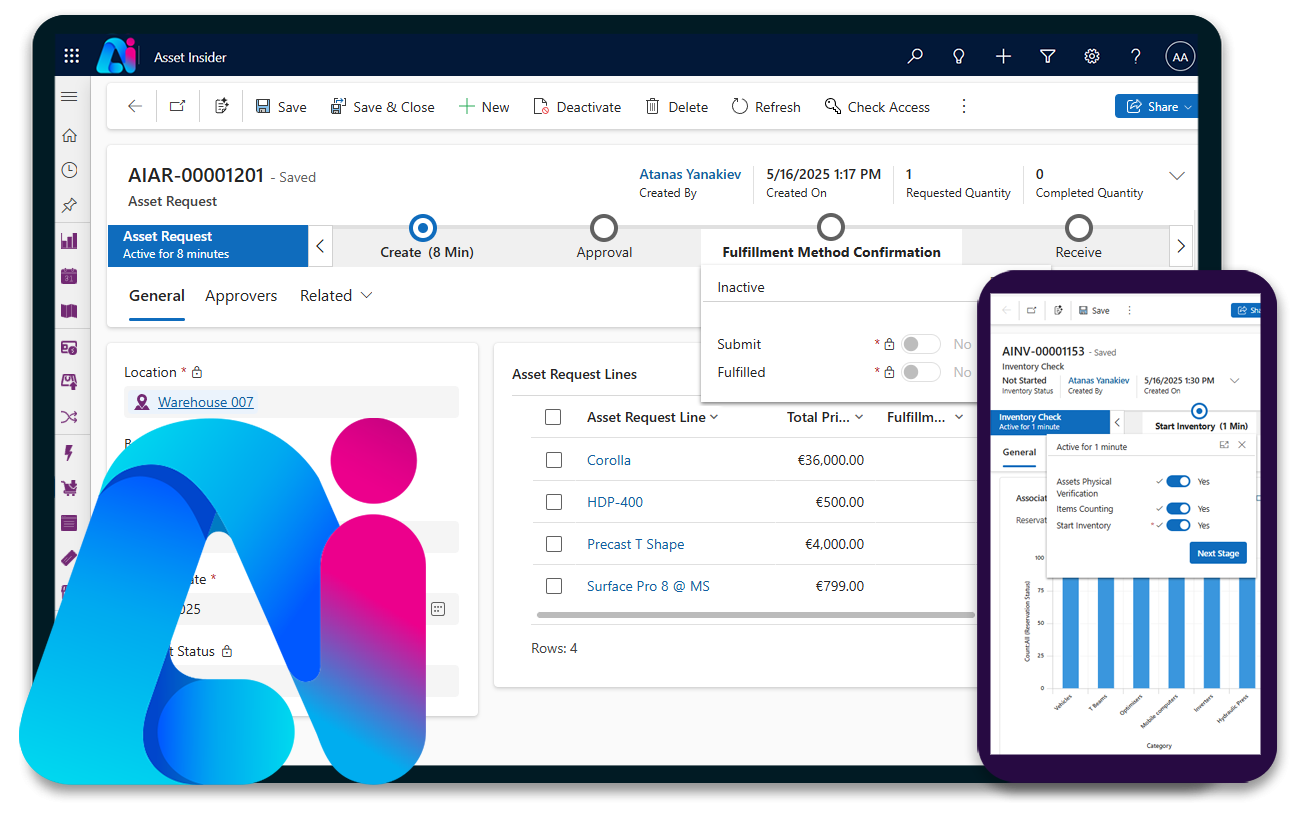Open record in new window icon
Image resolution: width=1300 pixels, height=829 pixels.
pos(177,107)
